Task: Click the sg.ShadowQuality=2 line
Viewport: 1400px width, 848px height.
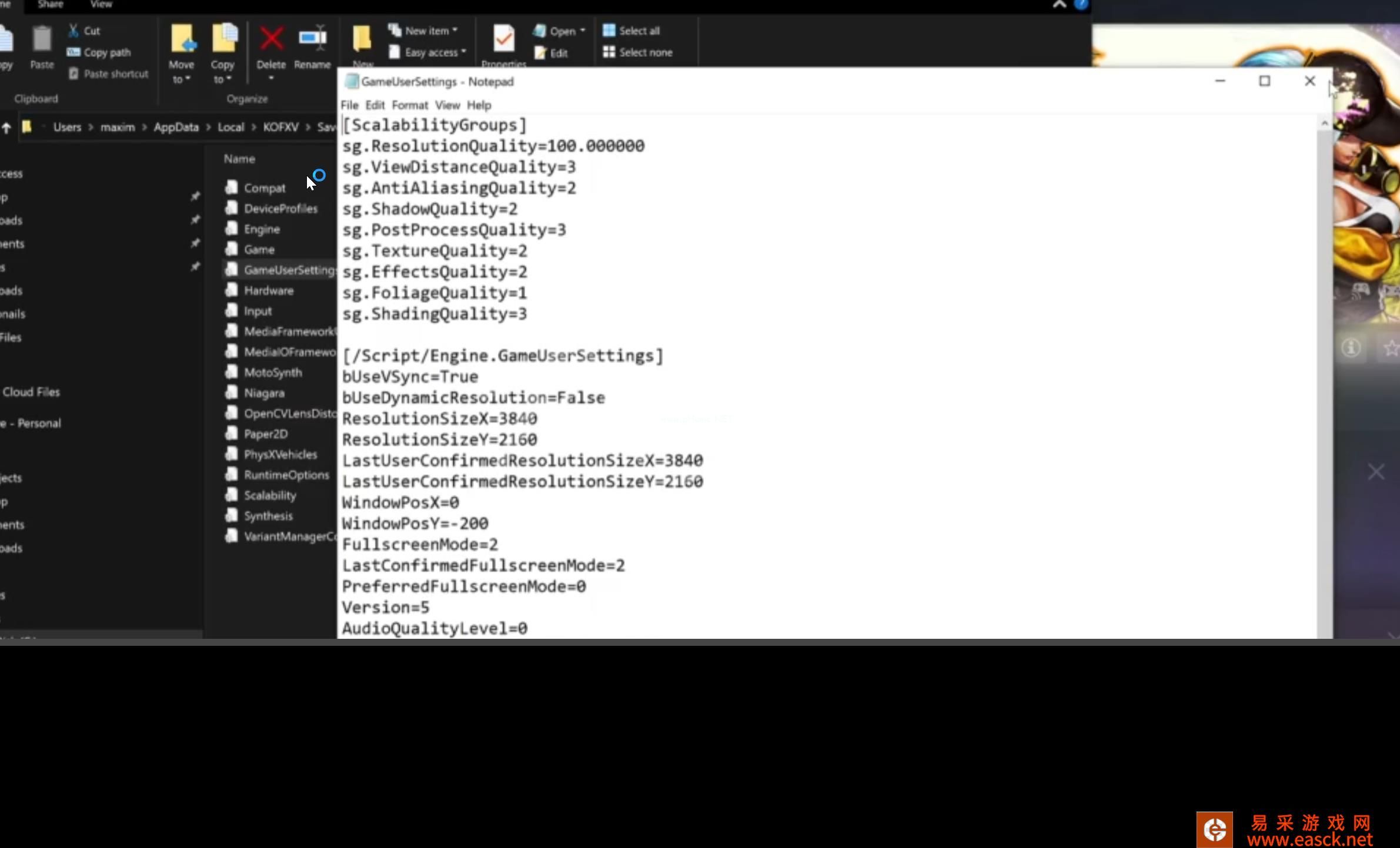Action: [x=430, y=209]
